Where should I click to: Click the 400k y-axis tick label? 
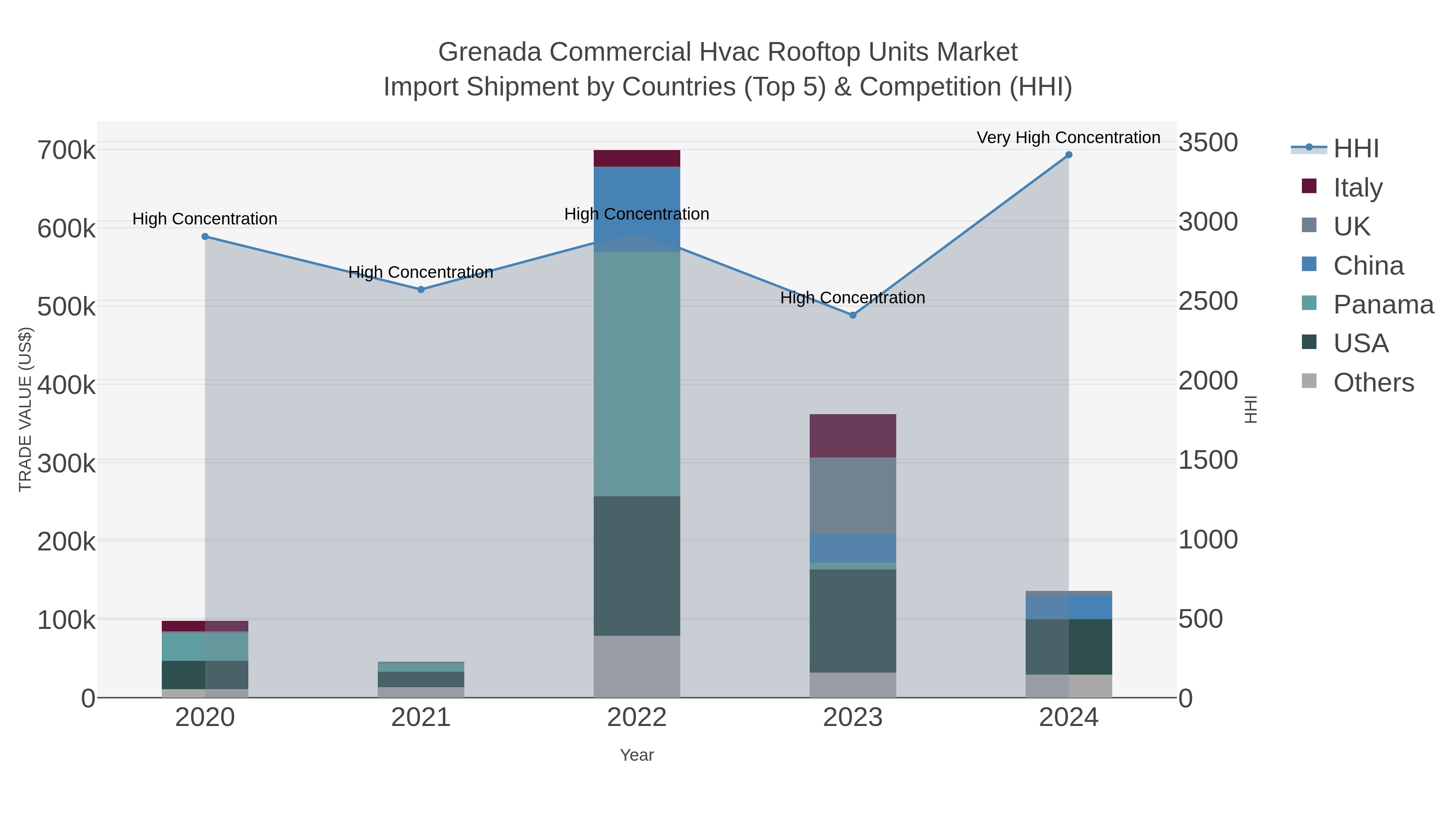(x=67, y=385)
